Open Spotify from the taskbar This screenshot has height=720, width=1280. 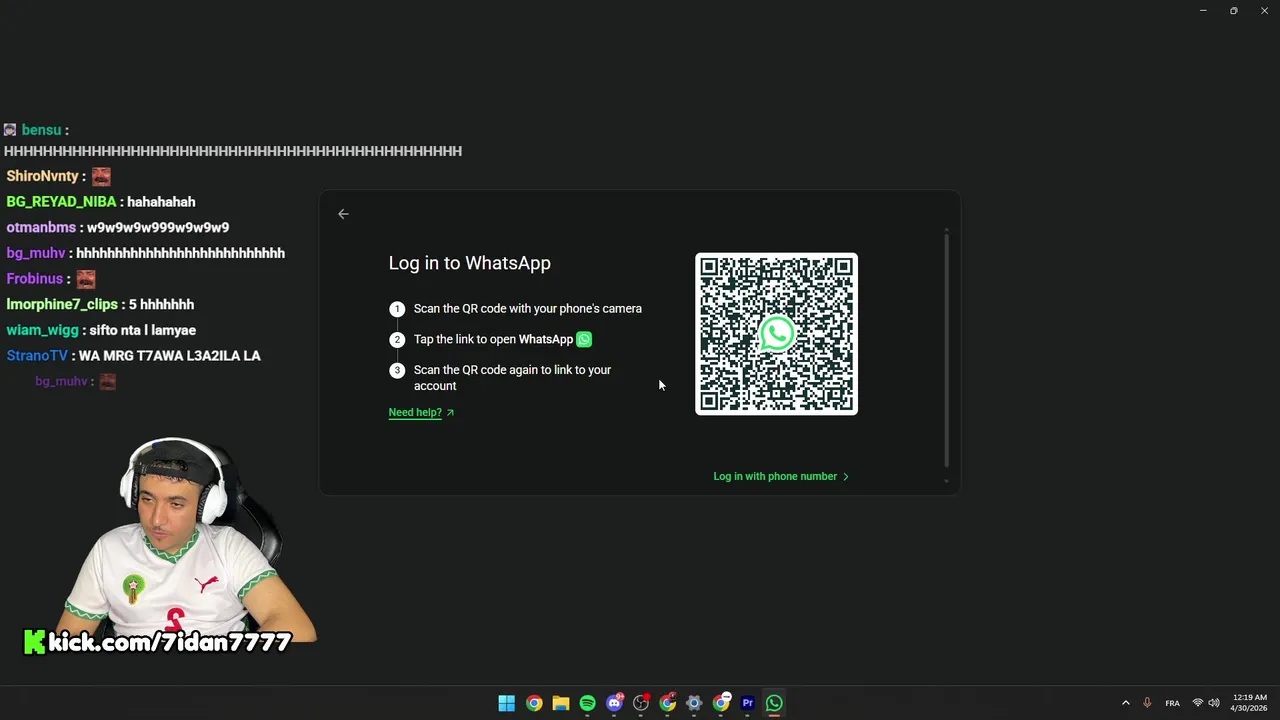[587, 703]
